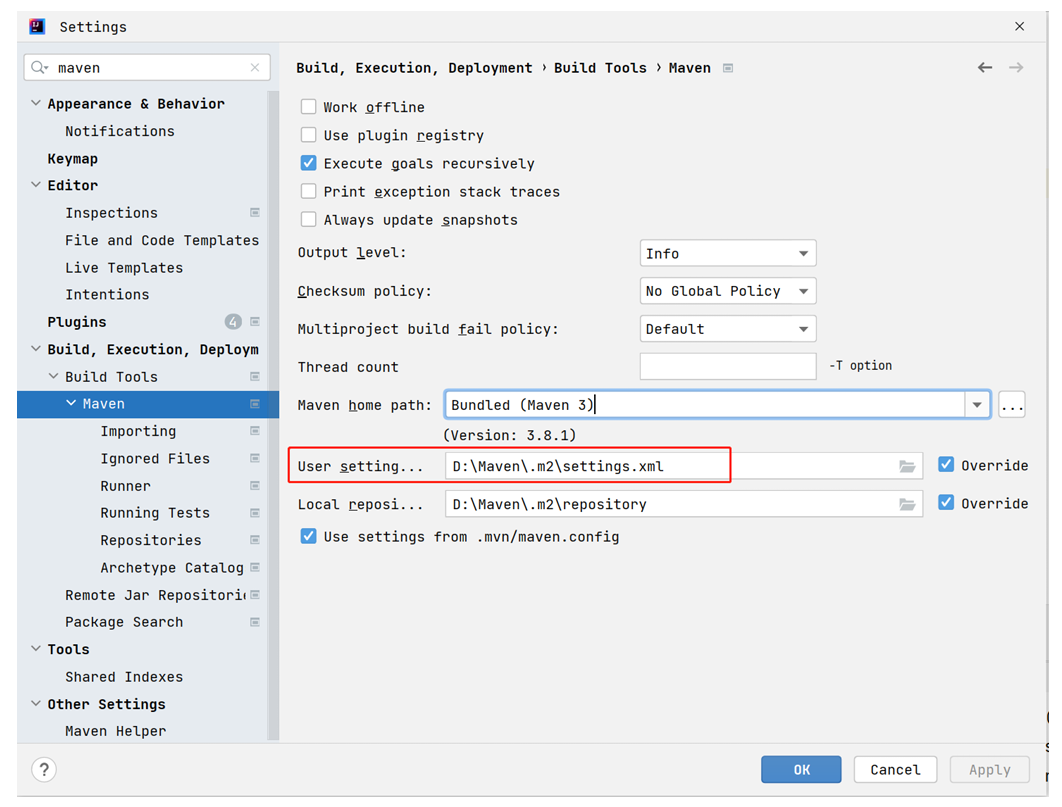Click project-level icon on Plugins row

[x=255, y=322]
